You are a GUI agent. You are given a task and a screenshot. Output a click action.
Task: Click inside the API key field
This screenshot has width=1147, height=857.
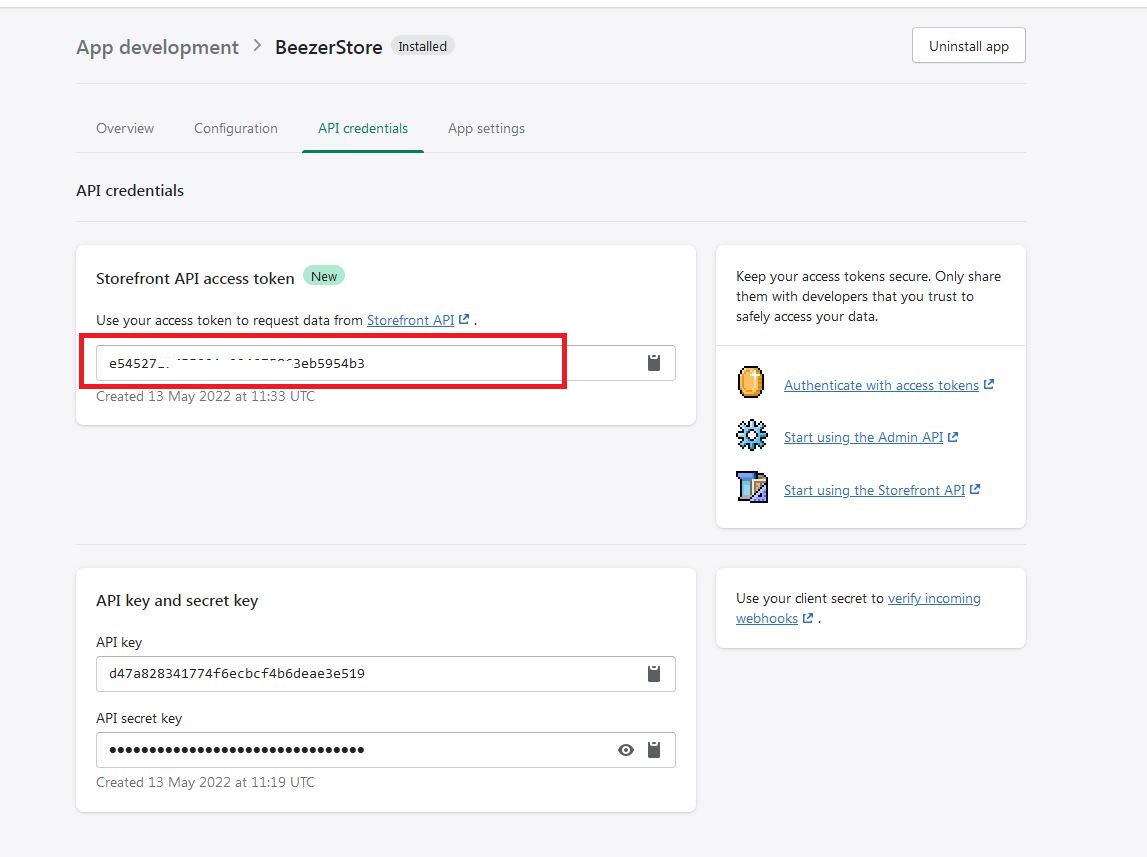(x=360, y=674)
